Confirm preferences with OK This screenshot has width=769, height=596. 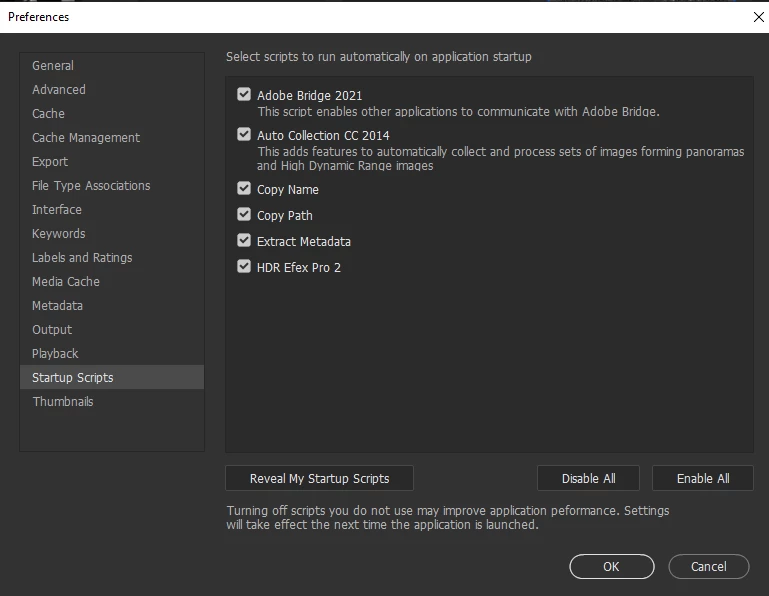[612, 567]
